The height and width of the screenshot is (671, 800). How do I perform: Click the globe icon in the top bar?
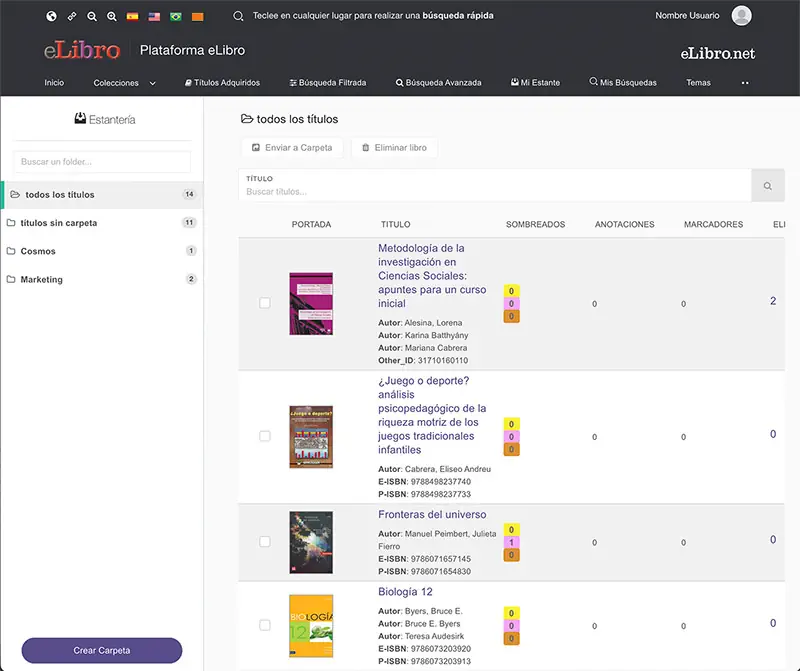(x=51, y=16)
